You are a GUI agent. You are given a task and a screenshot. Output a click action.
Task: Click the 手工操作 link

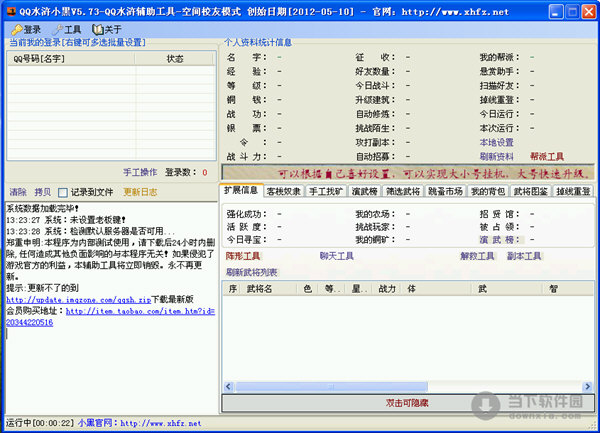(x=140, y=172)
